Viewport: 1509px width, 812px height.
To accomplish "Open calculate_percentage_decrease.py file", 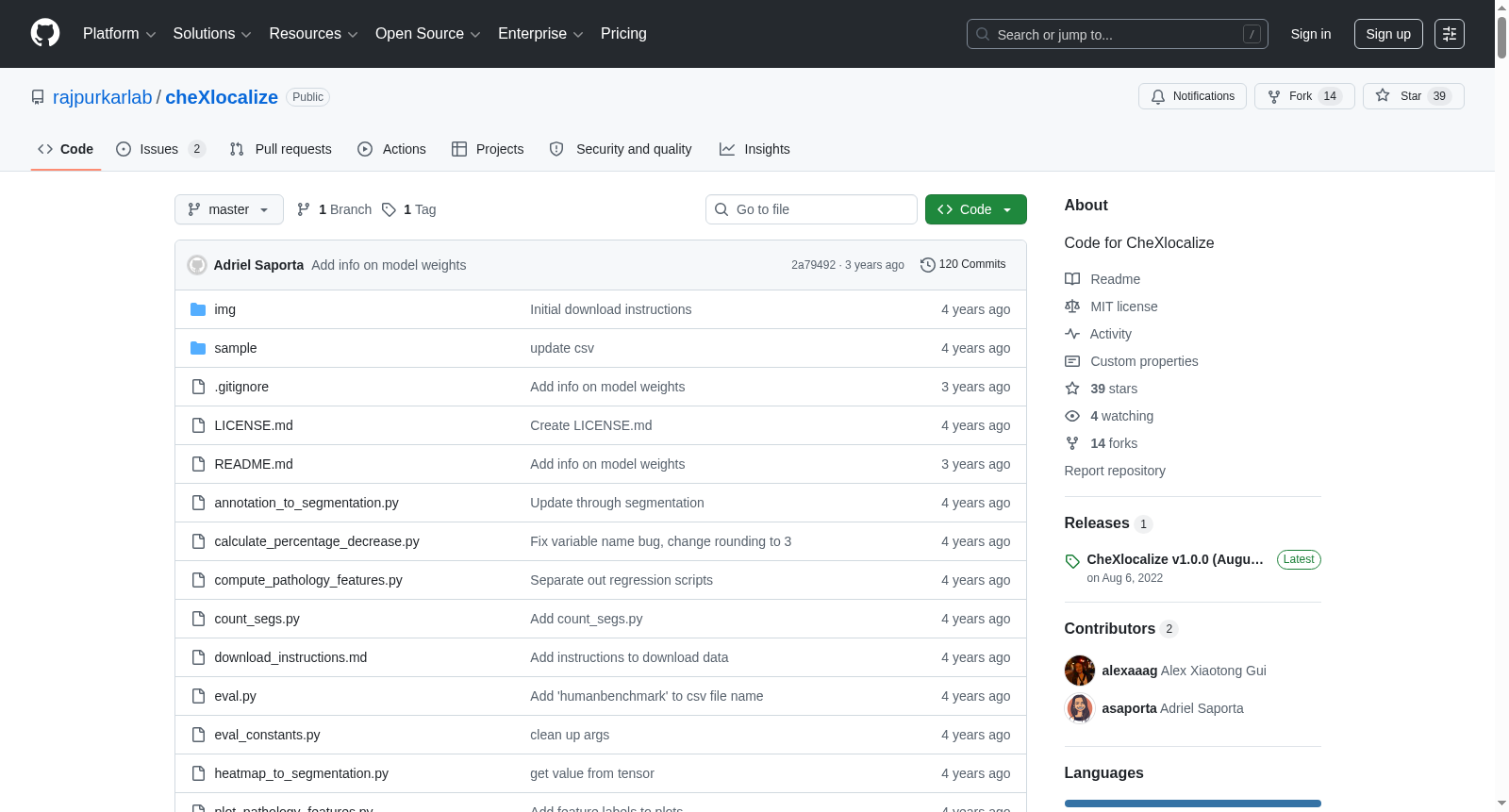I will pyautogui.click(x=317, y=541).
